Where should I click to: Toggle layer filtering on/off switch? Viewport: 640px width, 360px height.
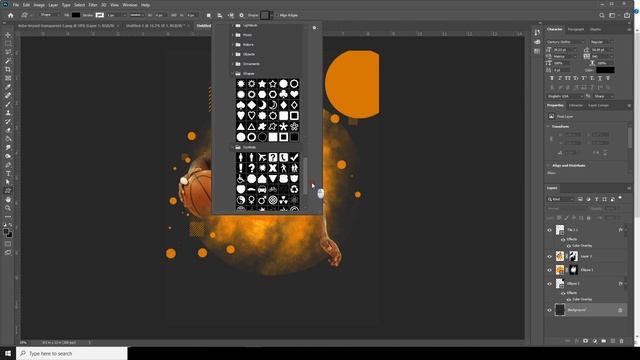620,198
